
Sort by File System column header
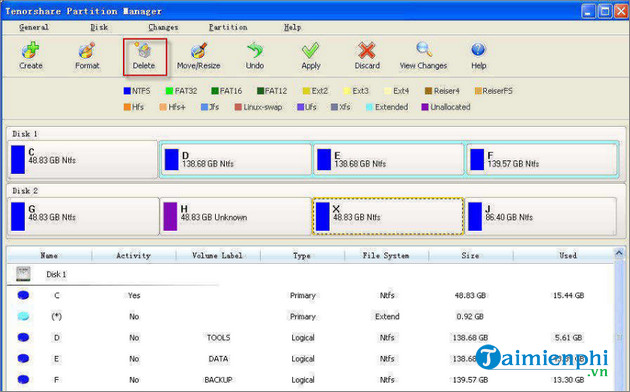(386, 255)
